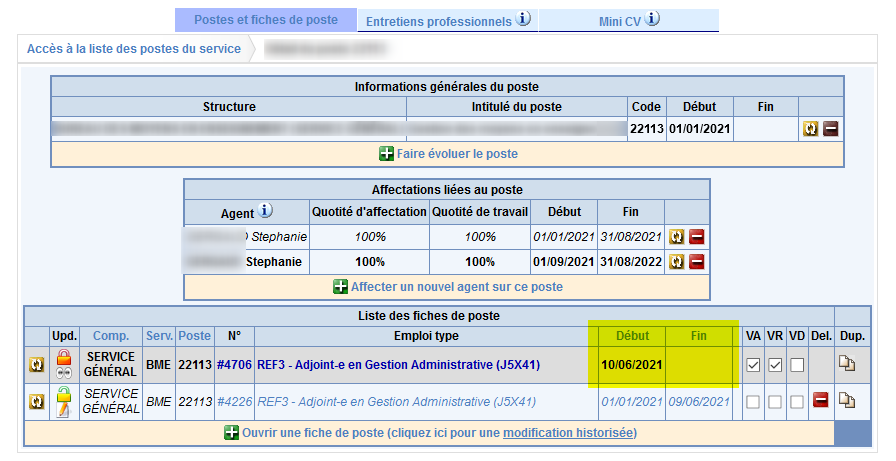Click the info icon beside the Agent header
The height and width of the screenshot is (461, 896).
(x=265, y=211)
